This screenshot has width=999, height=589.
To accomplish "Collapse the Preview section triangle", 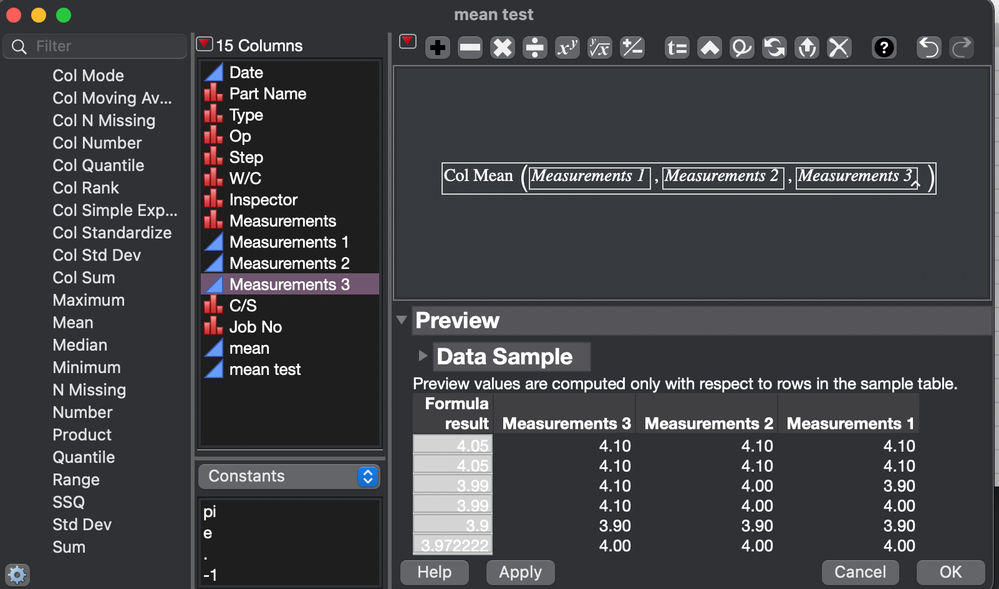I will pyautogui.click(x=401, y=320).
